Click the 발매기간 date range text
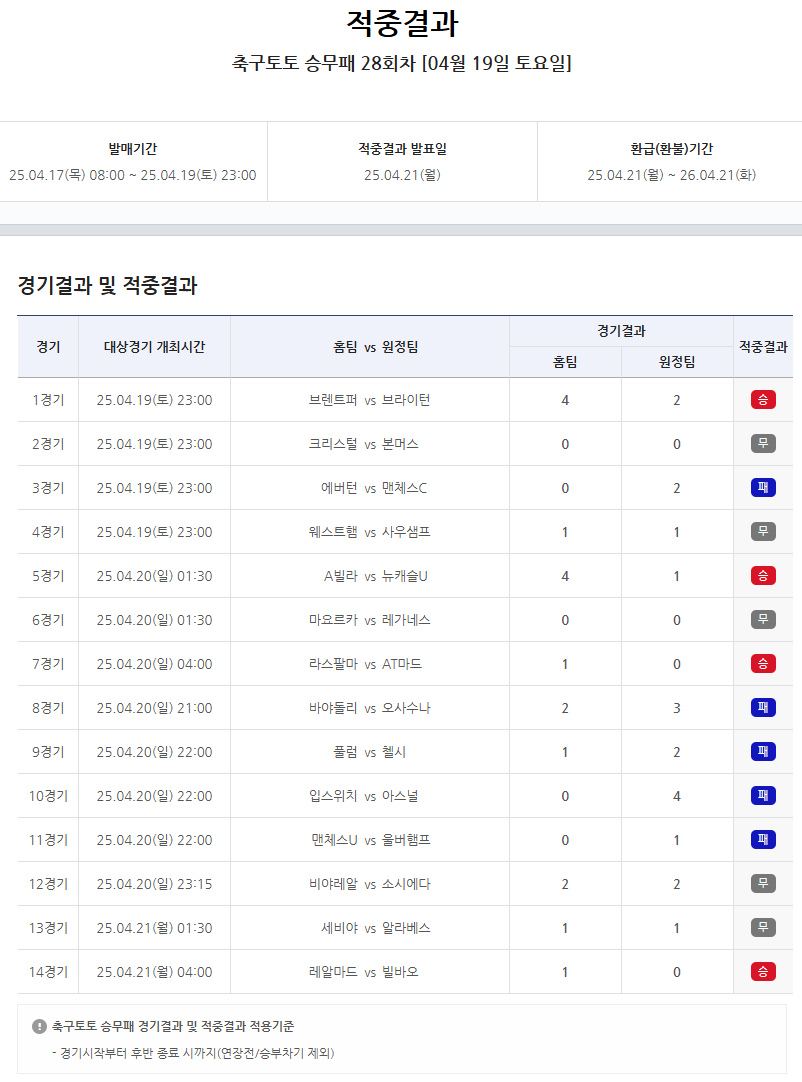The width and height of the screenshot is (802, 1082). pos(133,175)
